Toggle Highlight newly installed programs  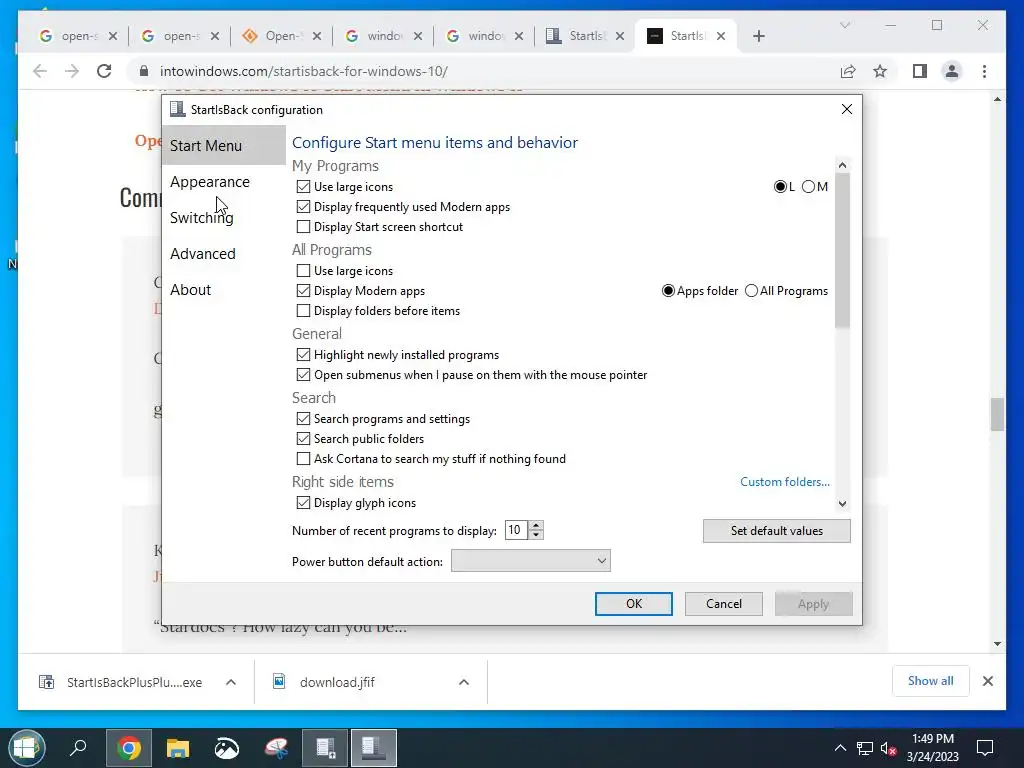click(x=303, y=355)
